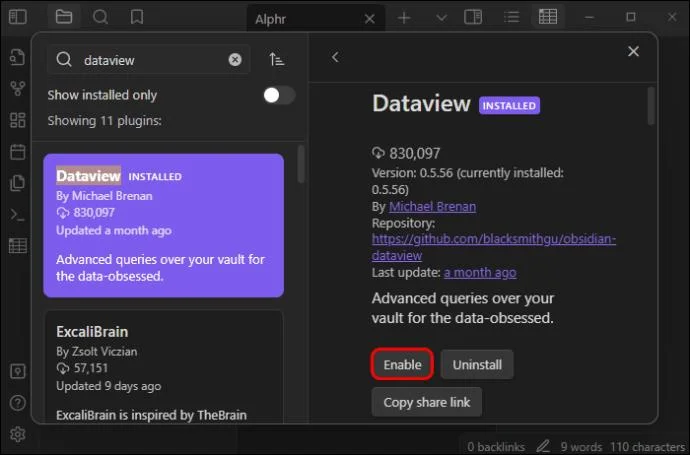690x455 pixels.
Task: Click the INSTALLED badge beside Dataview title
Action: click(509, 105)
